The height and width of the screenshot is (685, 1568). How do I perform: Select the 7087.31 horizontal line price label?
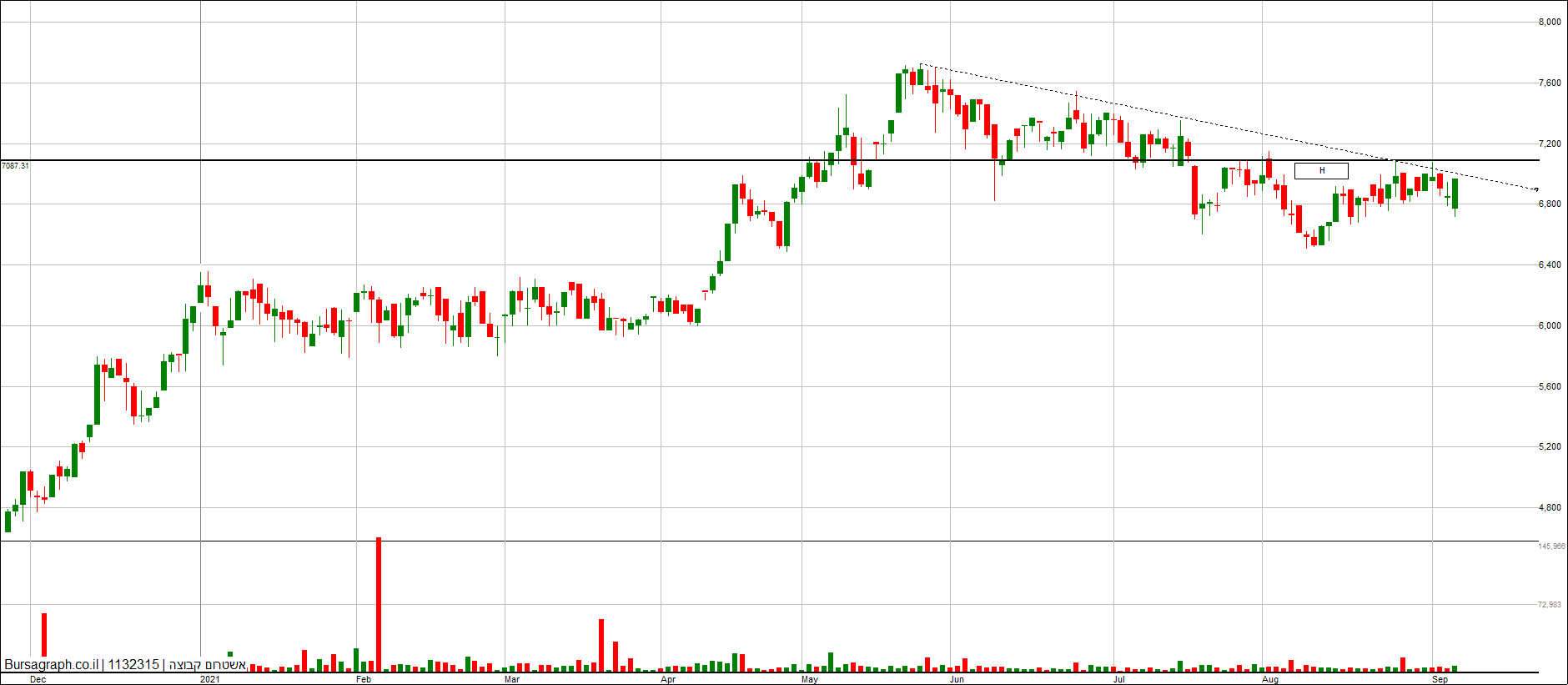pyautogui.click(x=15, y=166)
